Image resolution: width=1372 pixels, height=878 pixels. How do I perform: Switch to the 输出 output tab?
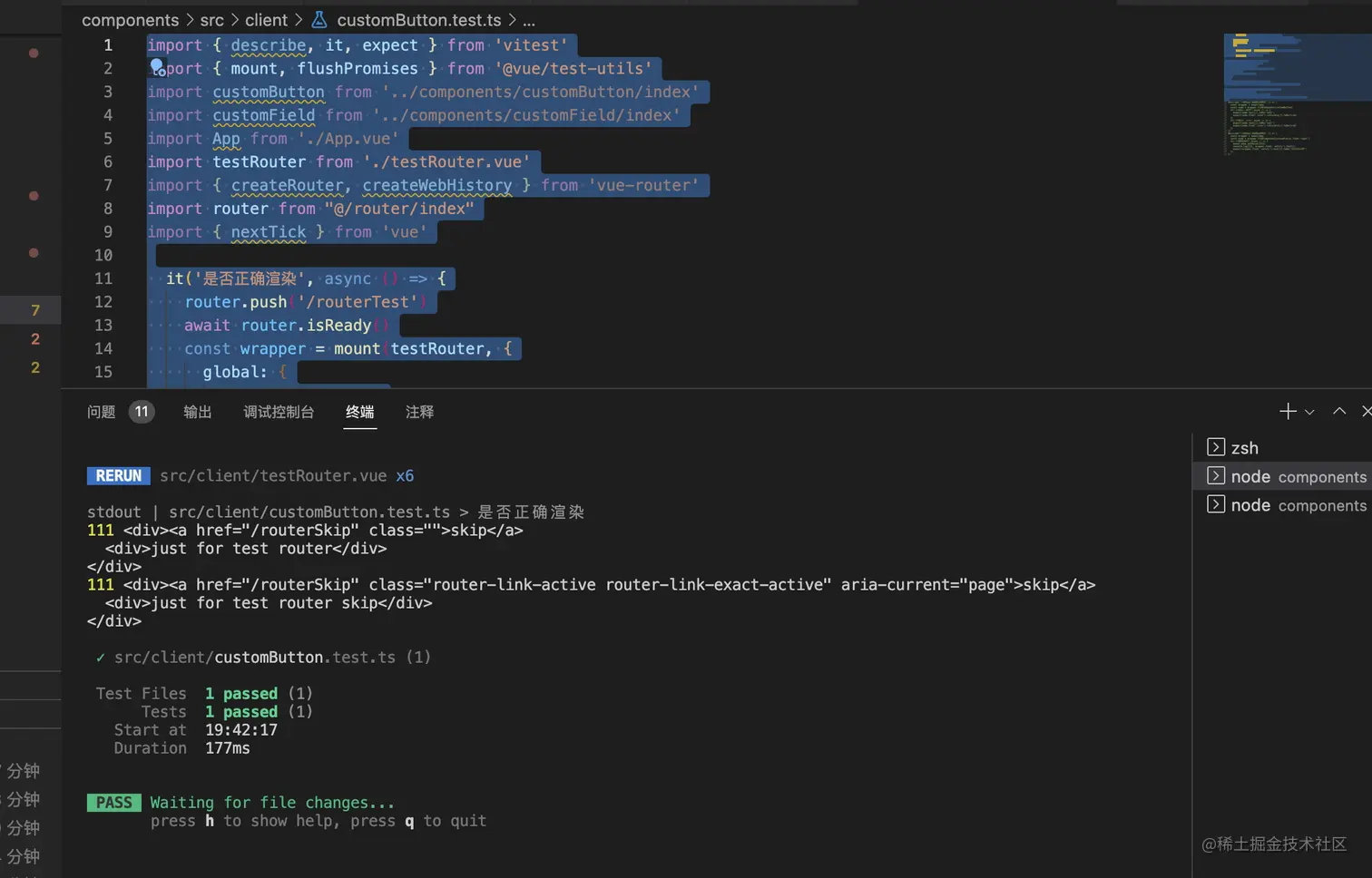click(x=198, y=412)
